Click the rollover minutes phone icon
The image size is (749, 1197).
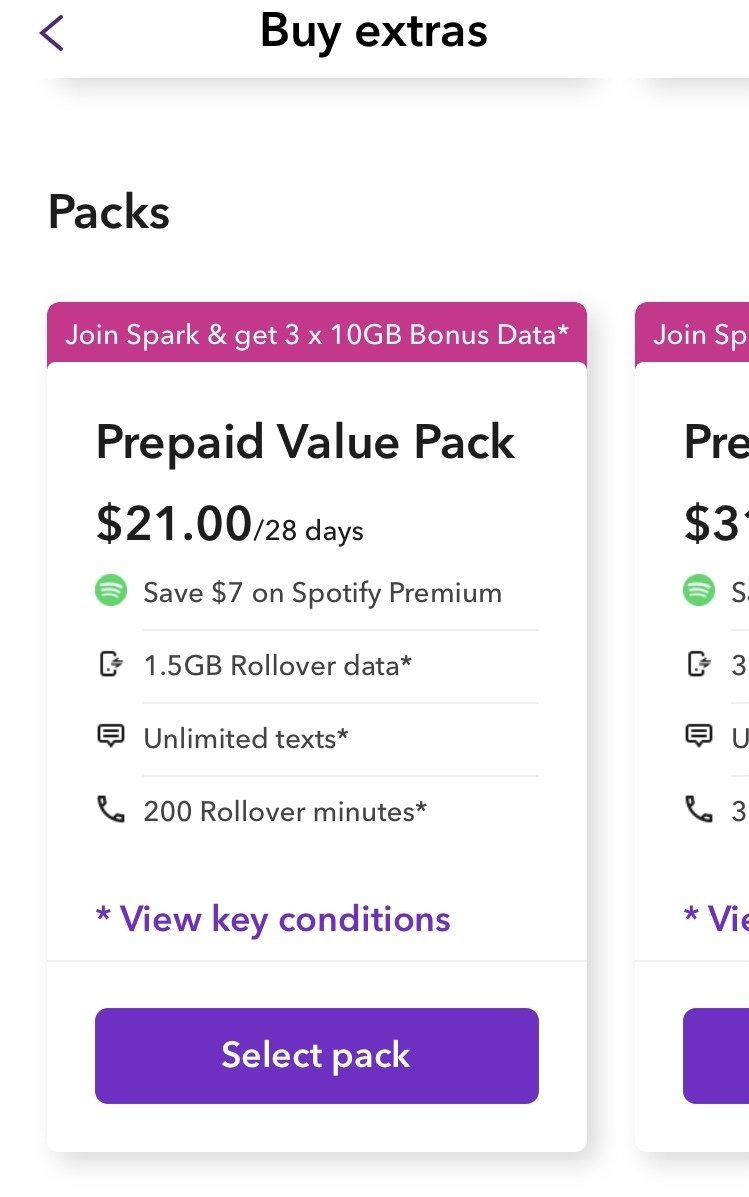pos(110,810)
